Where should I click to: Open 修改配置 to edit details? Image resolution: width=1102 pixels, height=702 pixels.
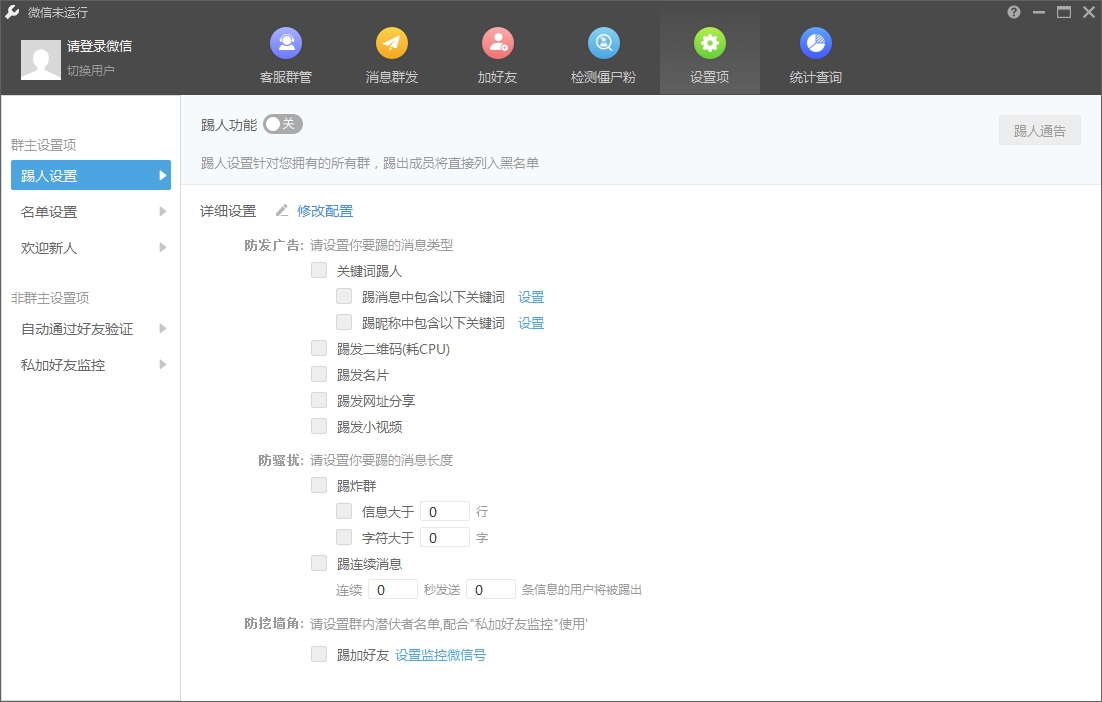click(x=322, y=211)
